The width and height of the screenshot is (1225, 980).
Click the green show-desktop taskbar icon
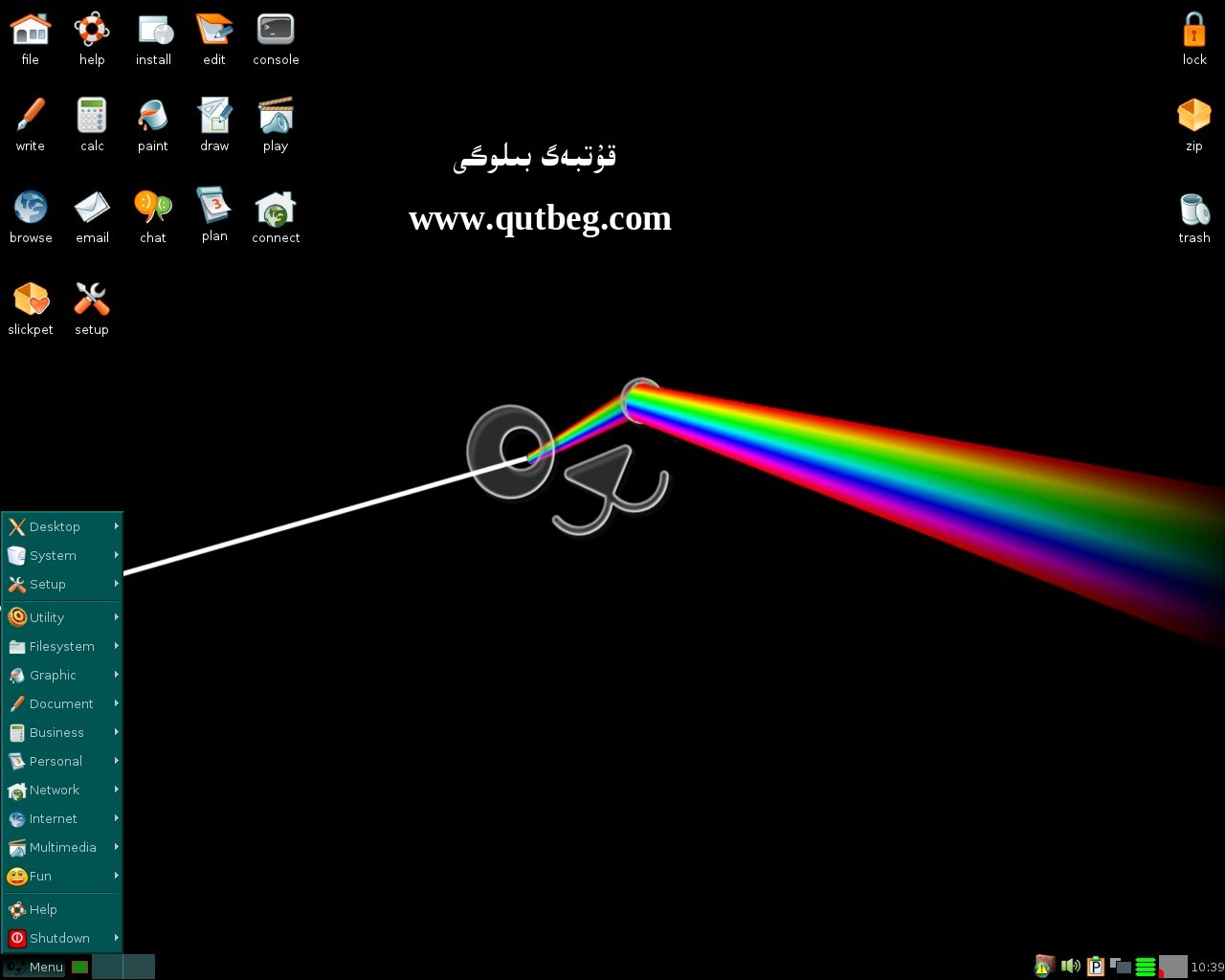click(x=80, y=968)
